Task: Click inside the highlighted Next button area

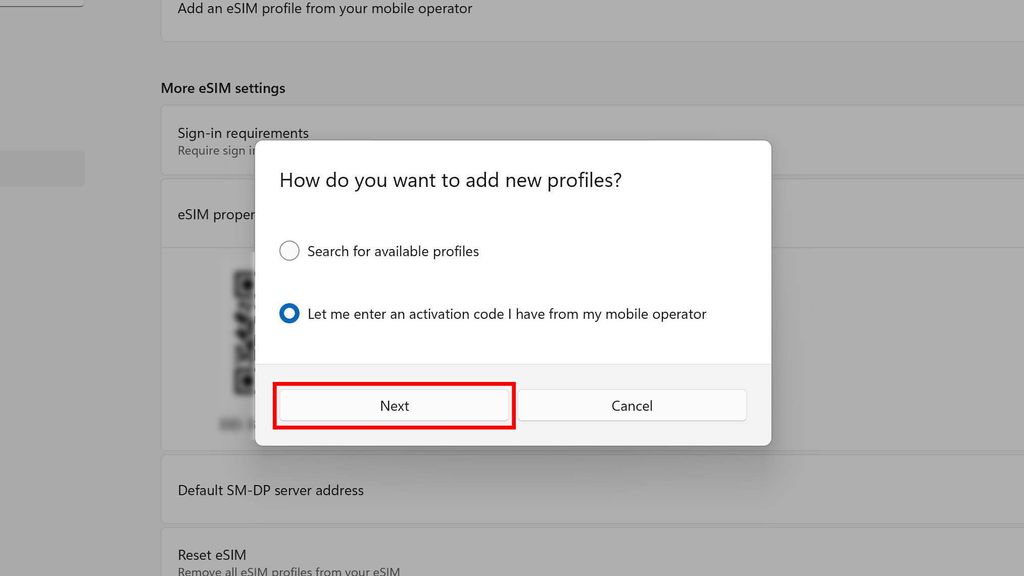Action: tap(394, 406)
